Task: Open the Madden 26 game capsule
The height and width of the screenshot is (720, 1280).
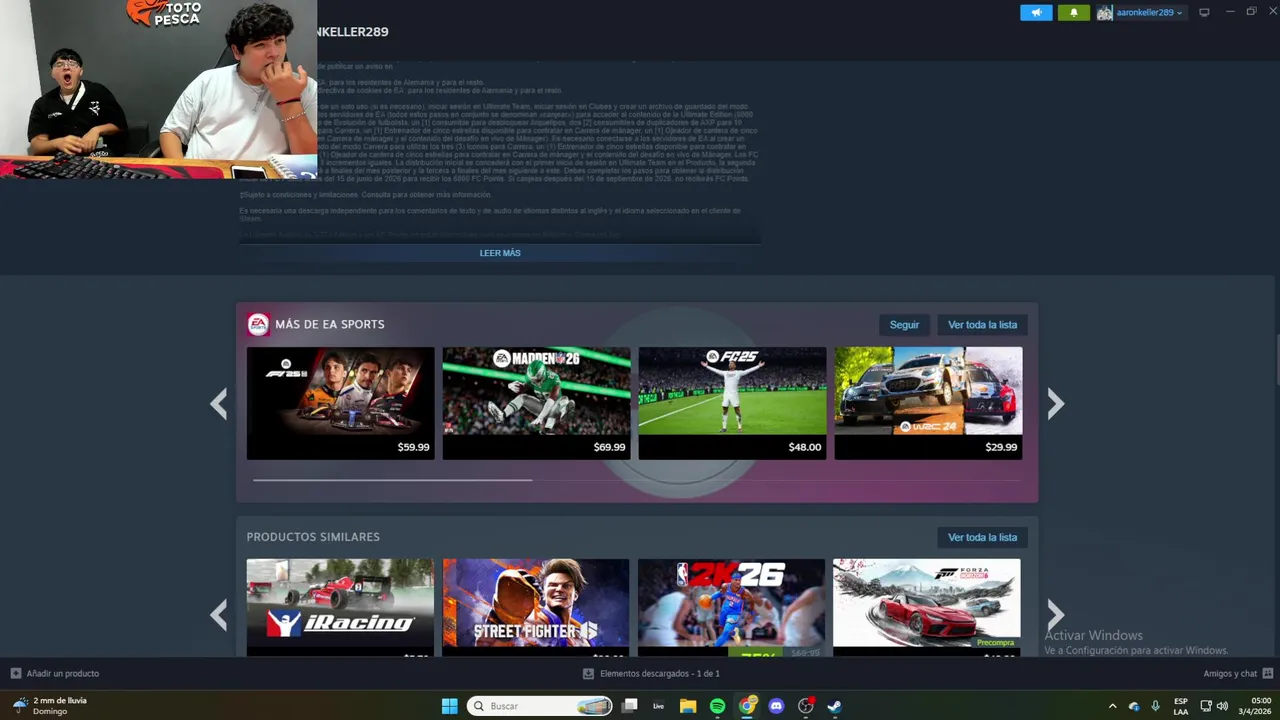Action: pos(537,403)
